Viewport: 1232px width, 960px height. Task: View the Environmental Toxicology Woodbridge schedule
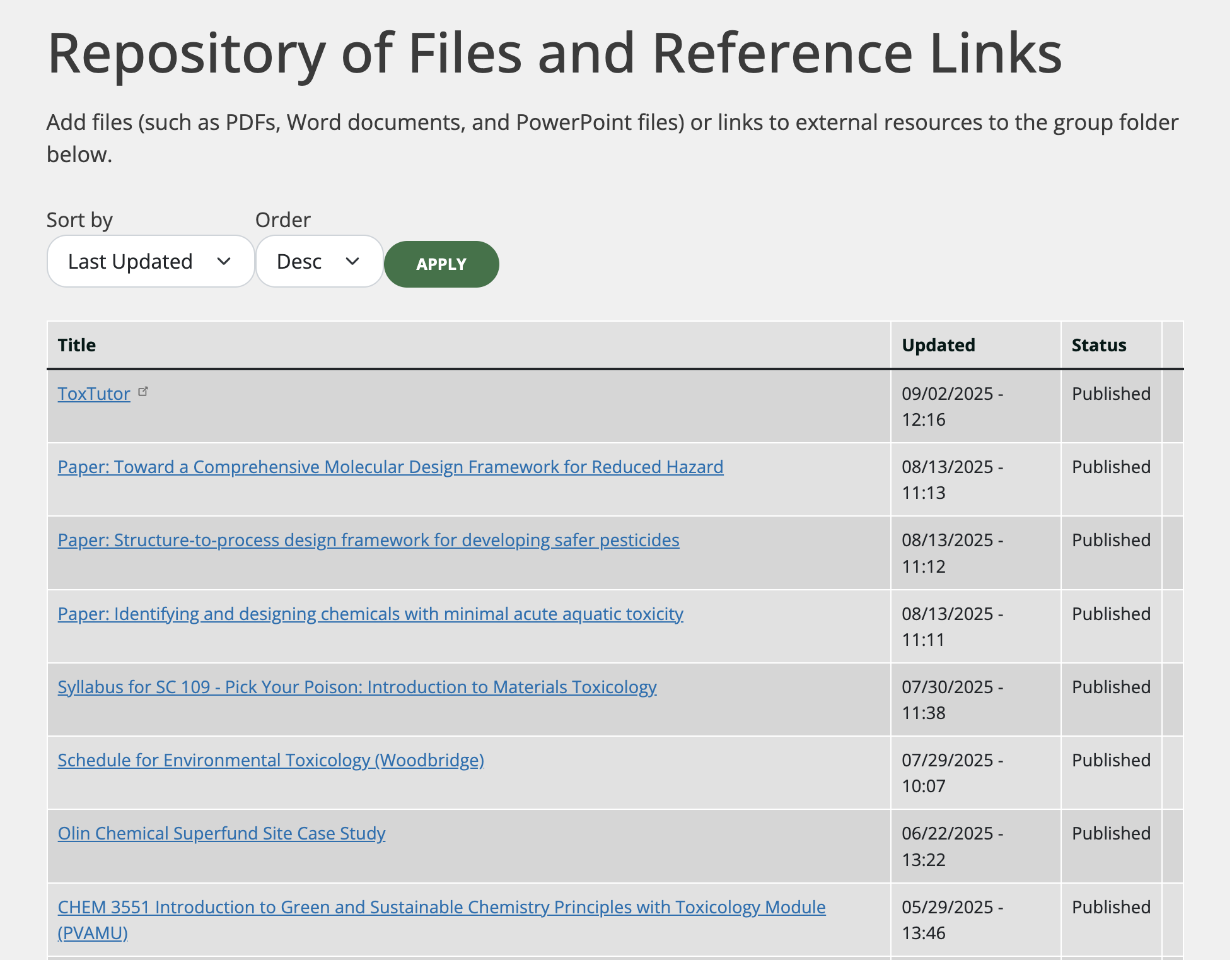click(x=271, y=760)
